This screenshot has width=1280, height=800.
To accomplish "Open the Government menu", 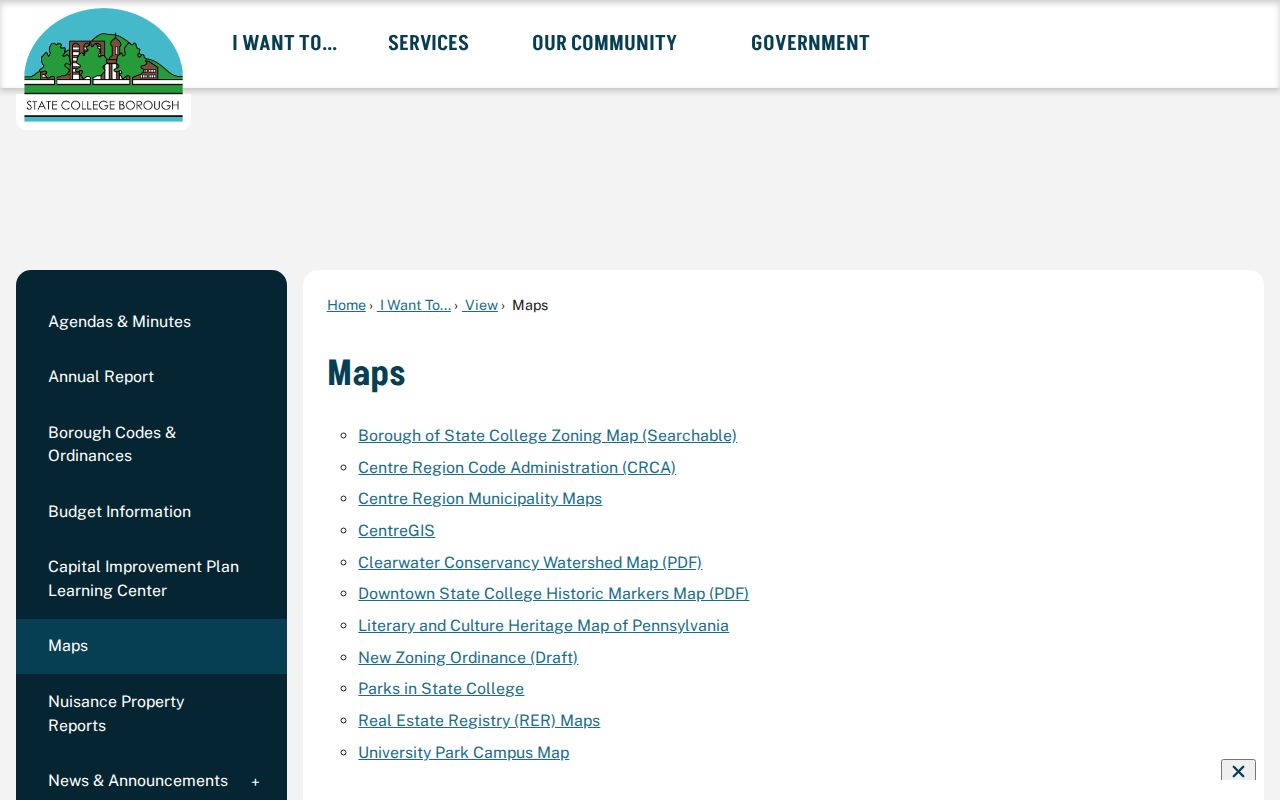I will click(810, 43).
